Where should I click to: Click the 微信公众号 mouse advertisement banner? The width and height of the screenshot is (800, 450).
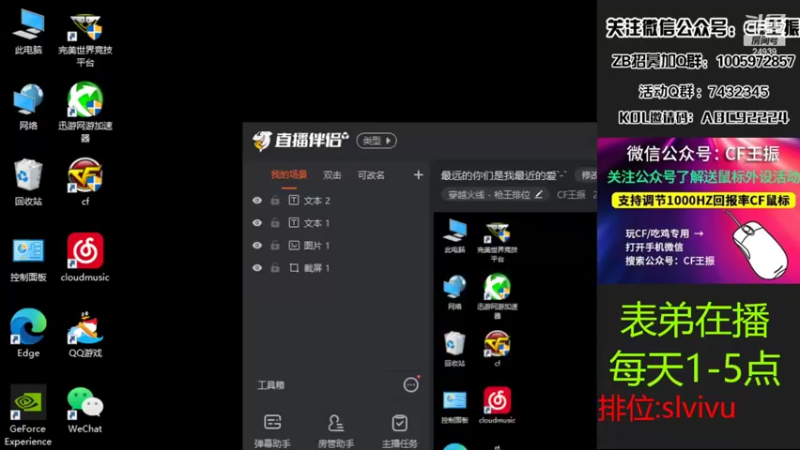click(698, 211)
